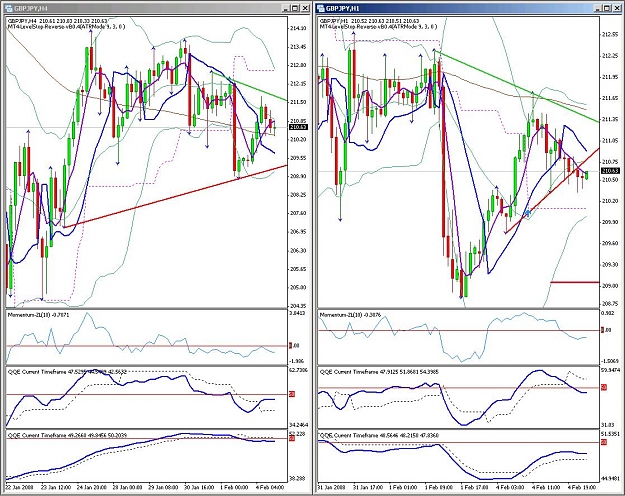
Task: Click the chart icon in GBPJPY,H4 title bar
Action: click(8, 8)
